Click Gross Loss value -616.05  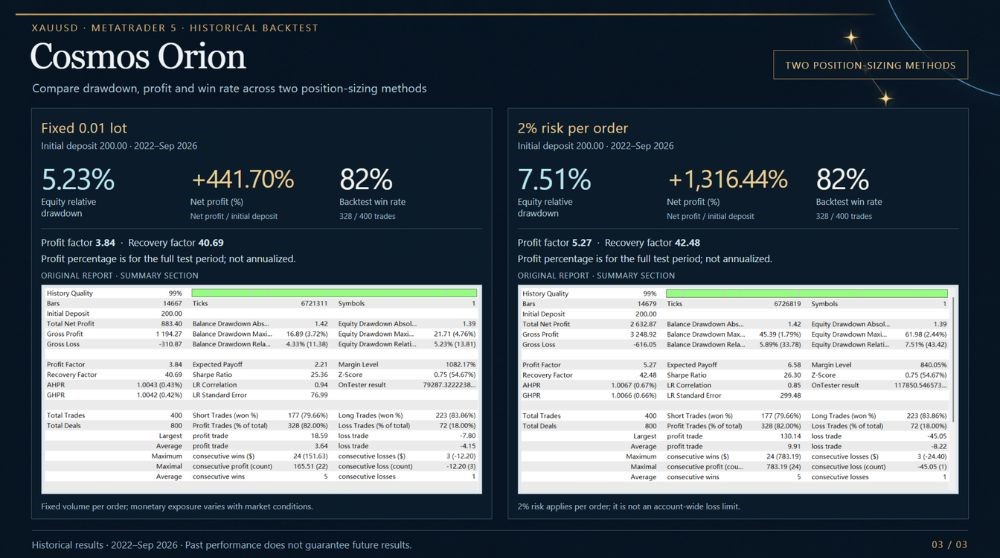tap(645, 344)
